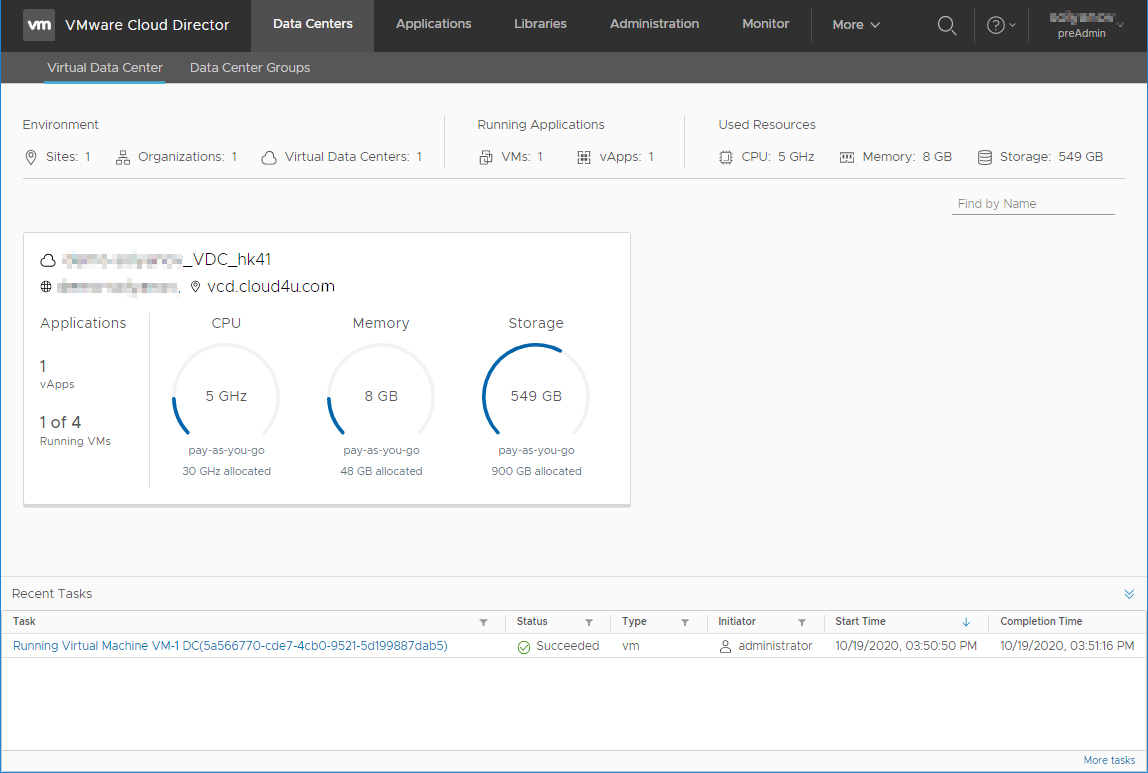The height and width of the screenshot is (773, 1148).
Task: Go to the Administration tab
Action: pos(655,24)
